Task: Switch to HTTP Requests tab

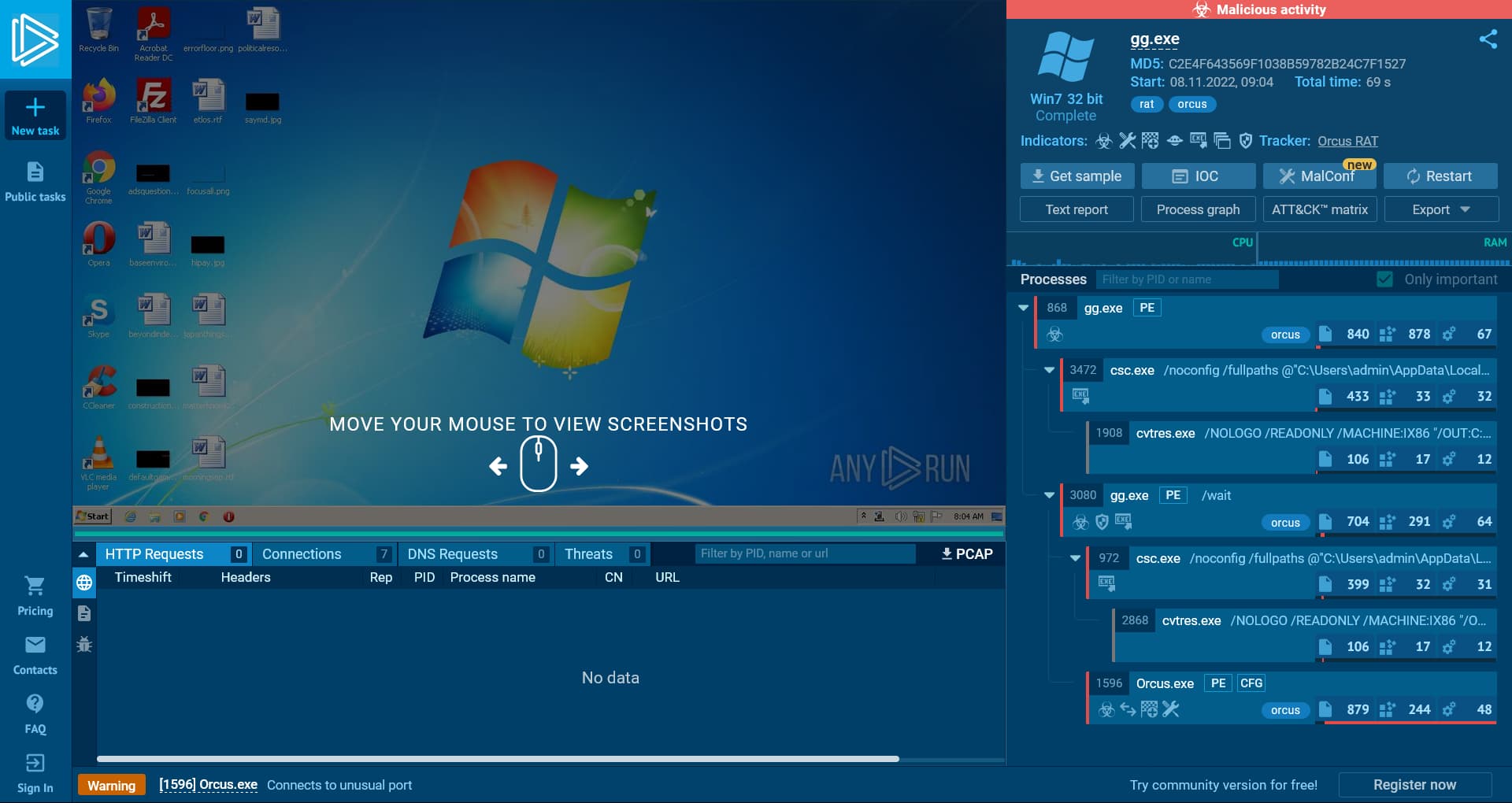Action: click(x=174, y=554)
